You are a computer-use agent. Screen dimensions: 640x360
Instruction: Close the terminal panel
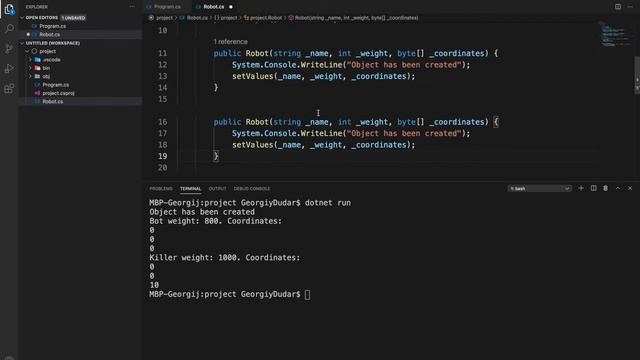coord(630,188)
